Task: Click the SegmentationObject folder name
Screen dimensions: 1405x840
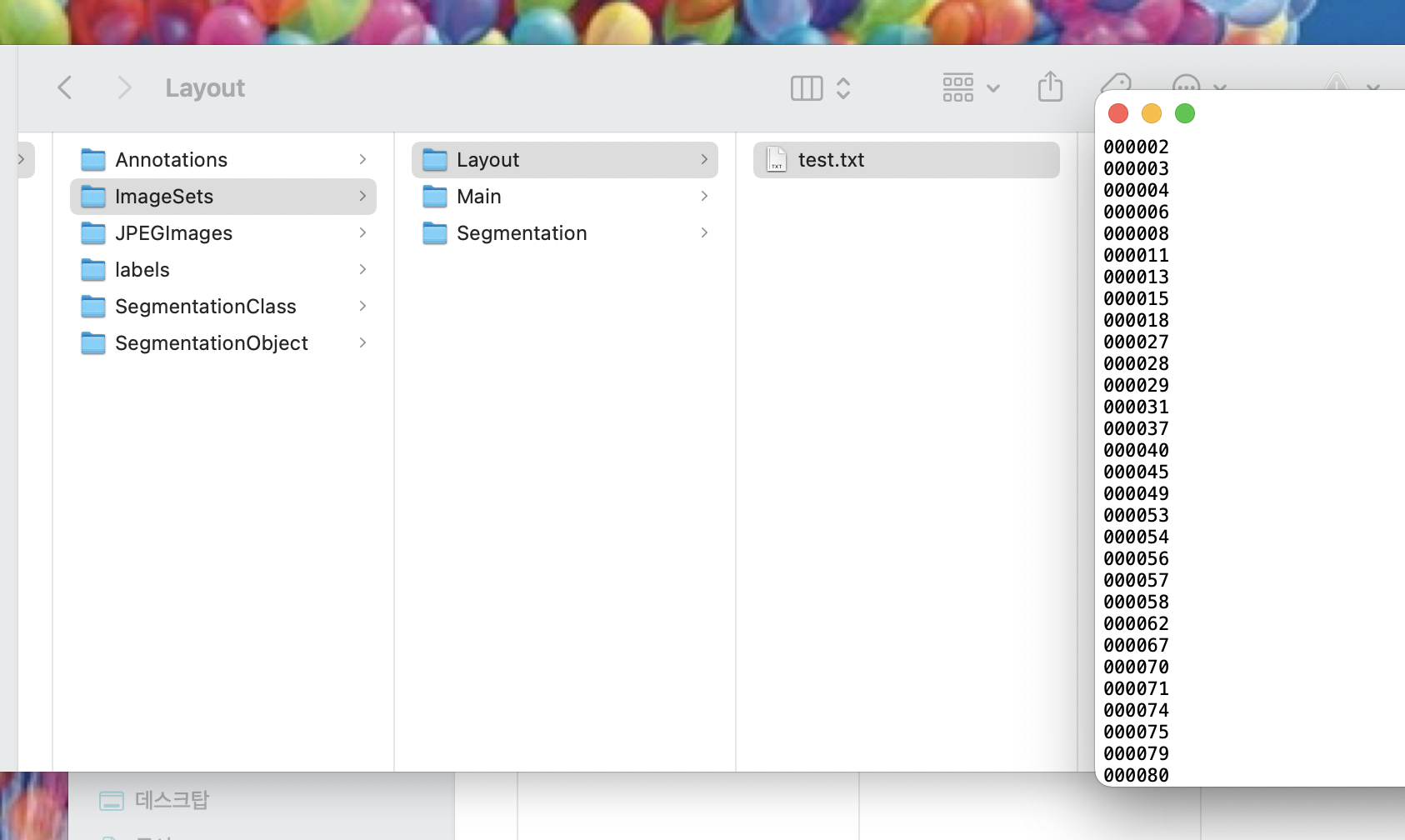Action: 212,342
